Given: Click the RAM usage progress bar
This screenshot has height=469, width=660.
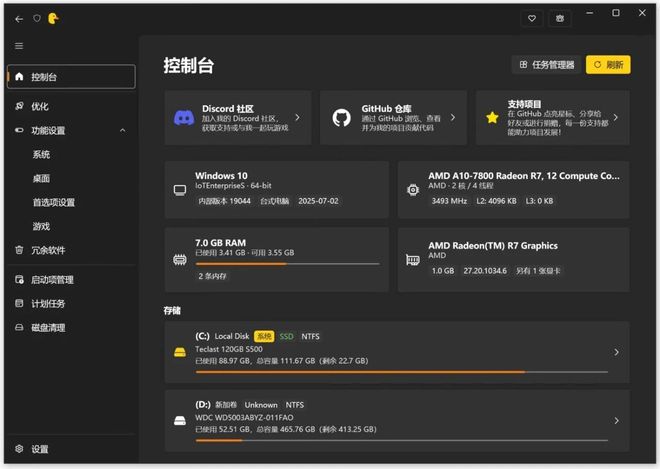Looking at the screenshot, I should coord(287,264).
